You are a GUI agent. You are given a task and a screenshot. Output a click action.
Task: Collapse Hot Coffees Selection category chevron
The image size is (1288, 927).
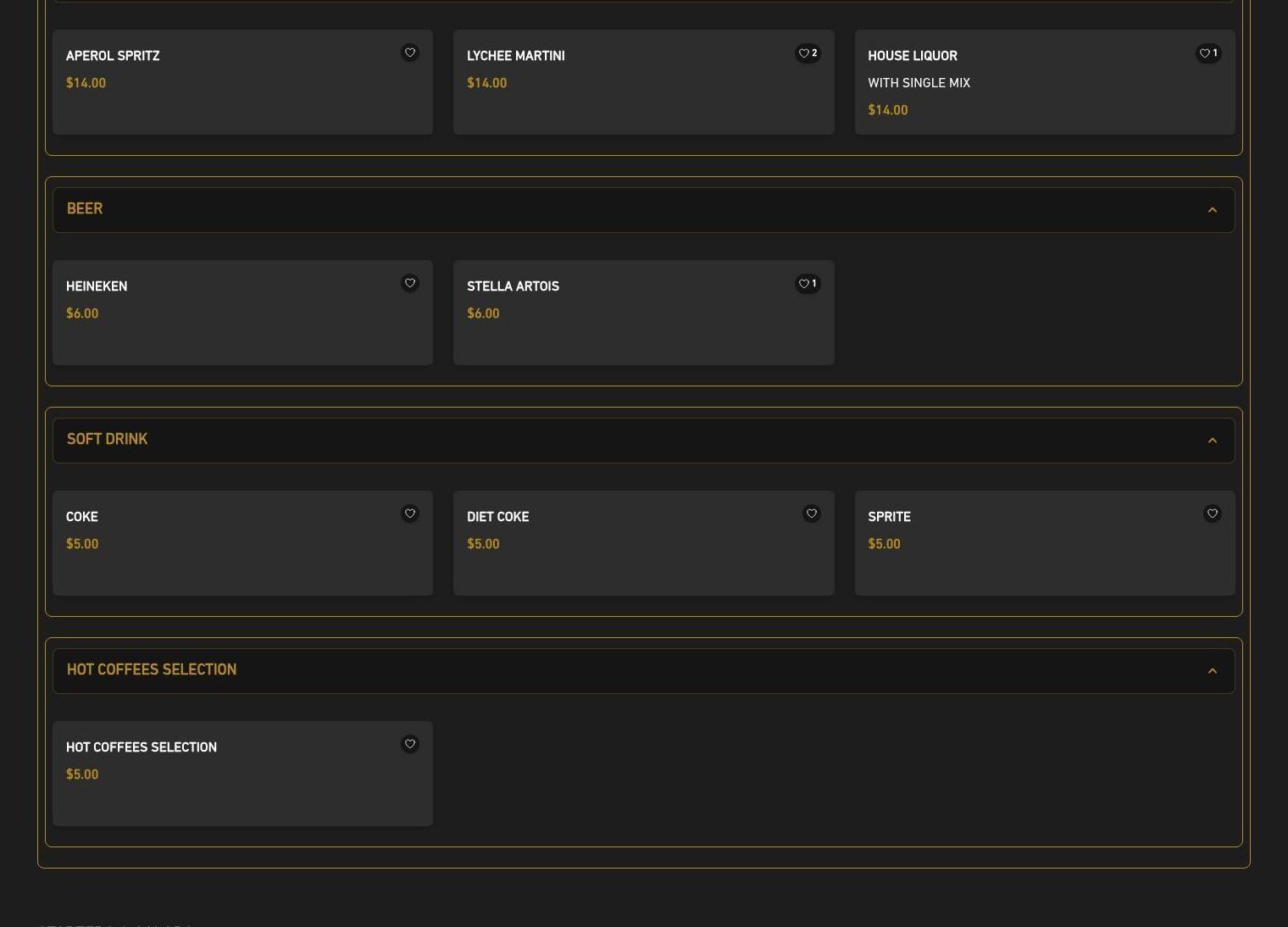[x=1212, y=671]
